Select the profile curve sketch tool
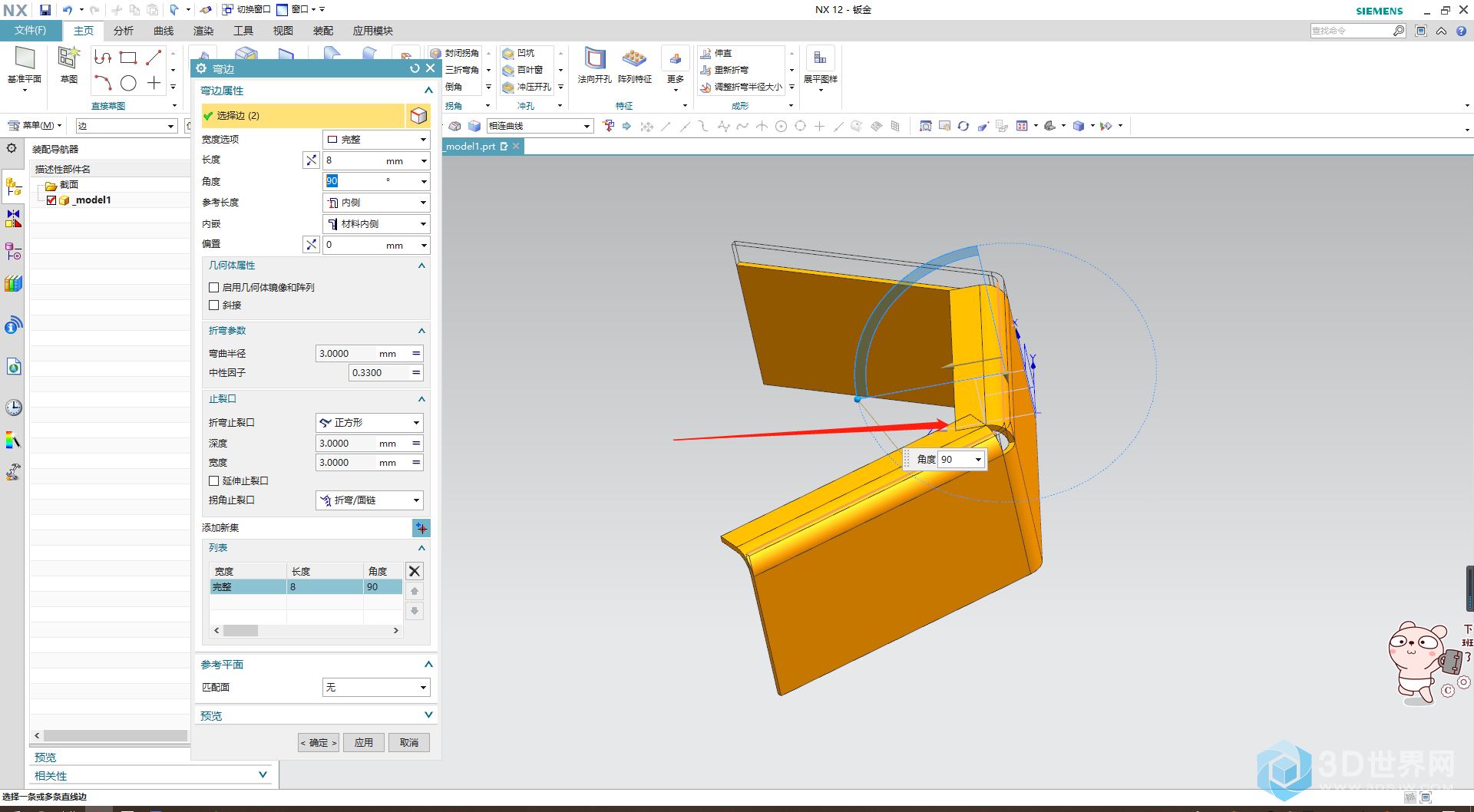1474x812 pixels. (103, 58)
